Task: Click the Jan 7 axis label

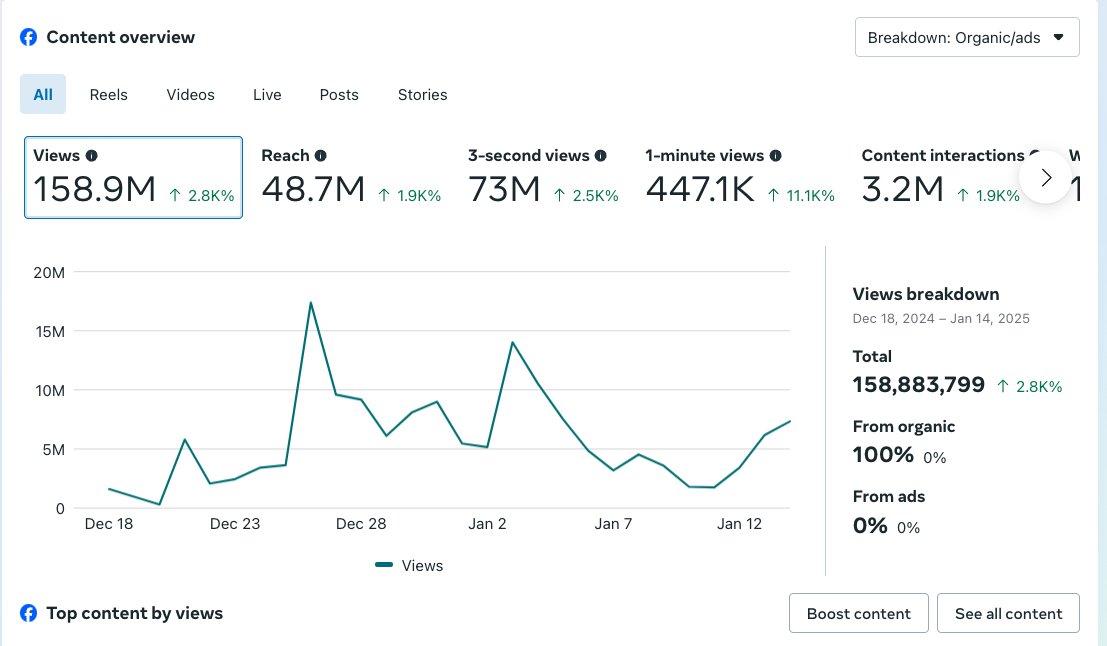Action: (x=613, y=524)
